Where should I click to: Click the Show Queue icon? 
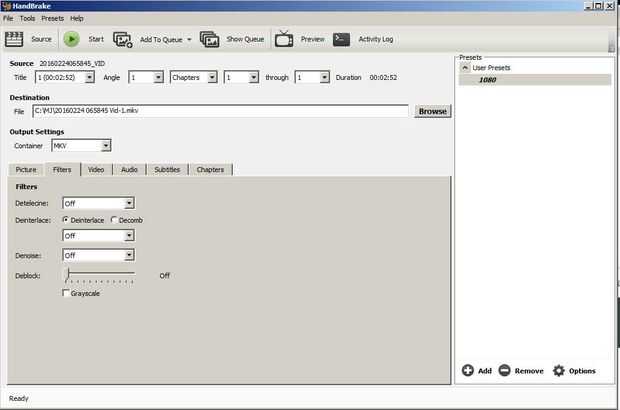point(209,40)
